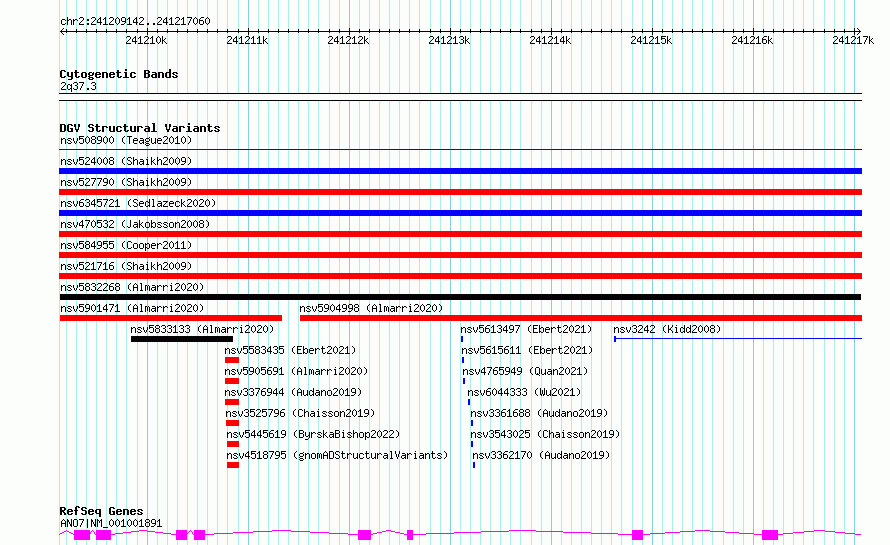Click the red nsv3376944 variant block
Image resolution: width=890 pixels, height=545 pixels.
(232, 402)
